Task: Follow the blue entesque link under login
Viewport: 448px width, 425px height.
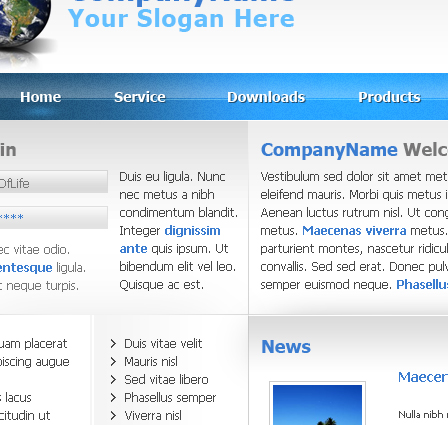Action: [x=26, y=268]
